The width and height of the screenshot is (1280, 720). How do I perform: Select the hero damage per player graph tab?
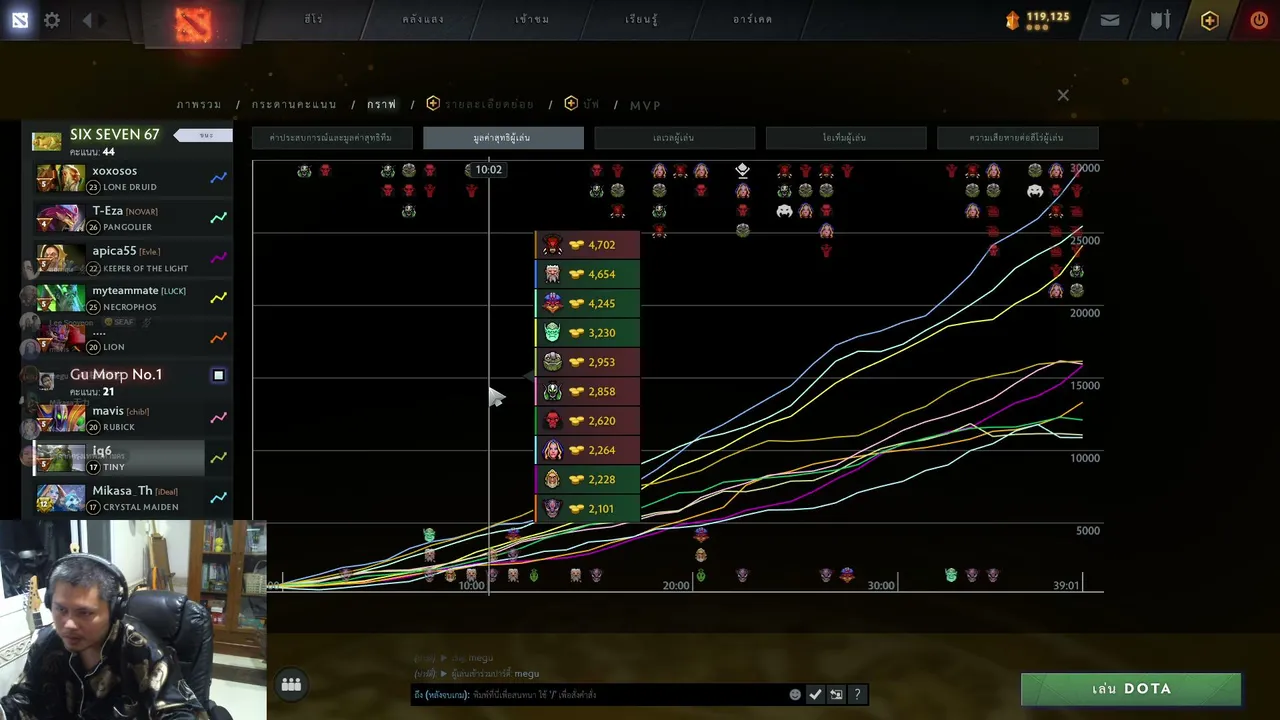(1017, 138)
